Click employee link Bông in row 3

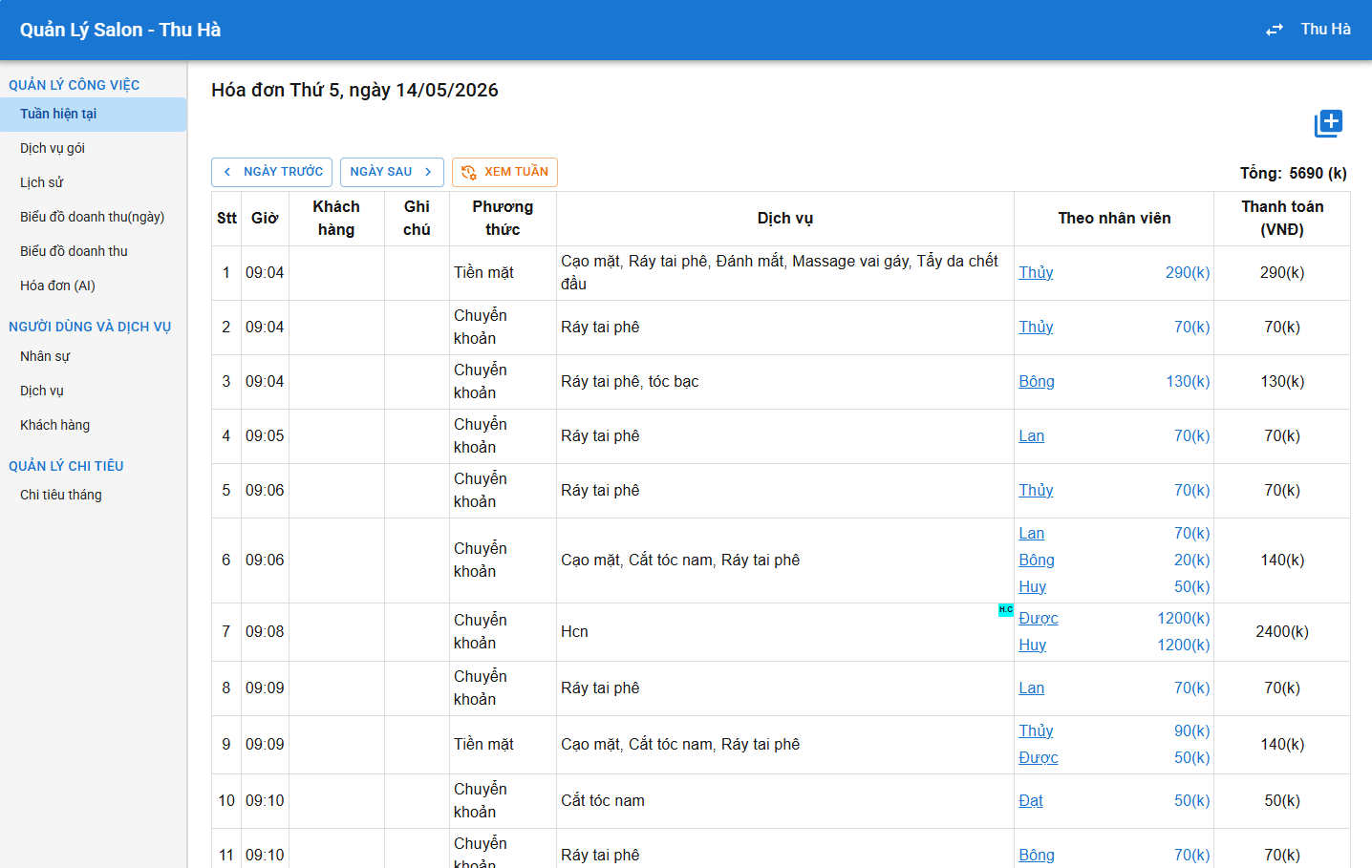1037,381
